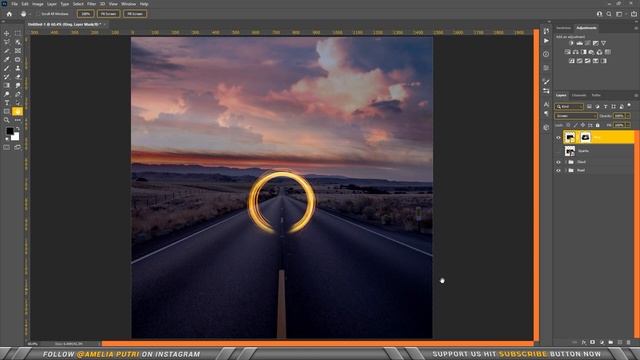
Task: Click the Fill Screen button
Action: click(135, 14)
